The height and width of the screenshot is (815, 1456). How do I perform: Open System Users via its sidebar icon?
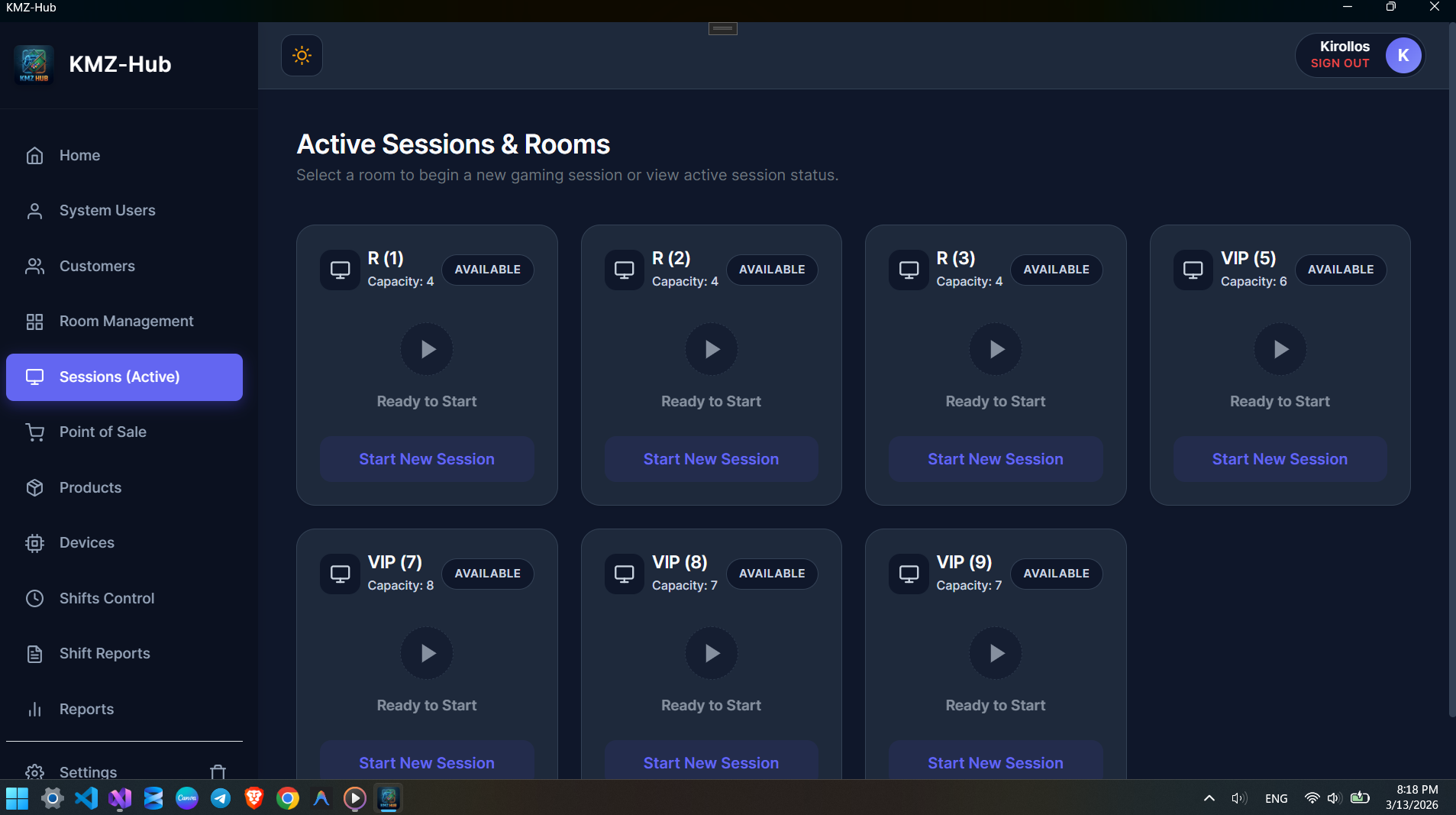point(35,210)
